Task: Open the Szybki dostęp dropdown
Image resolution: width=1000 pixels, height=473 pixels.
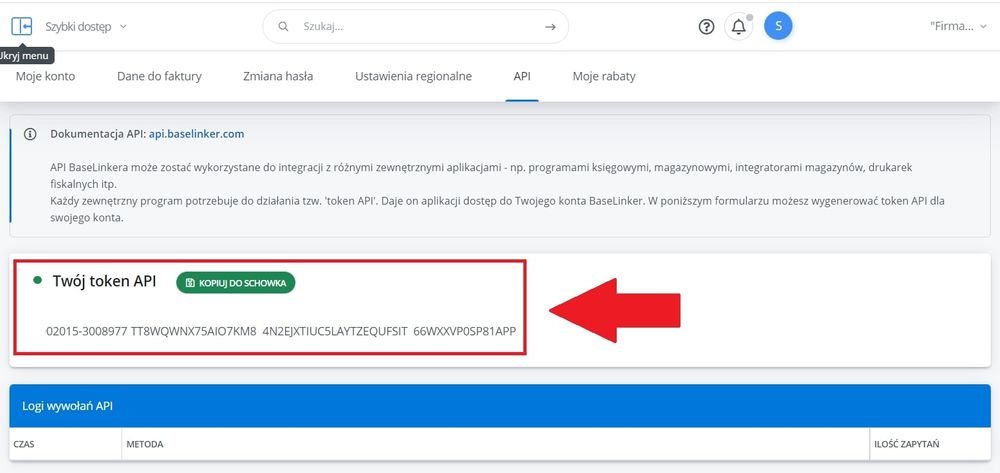Action: click(x=86, y=27)
